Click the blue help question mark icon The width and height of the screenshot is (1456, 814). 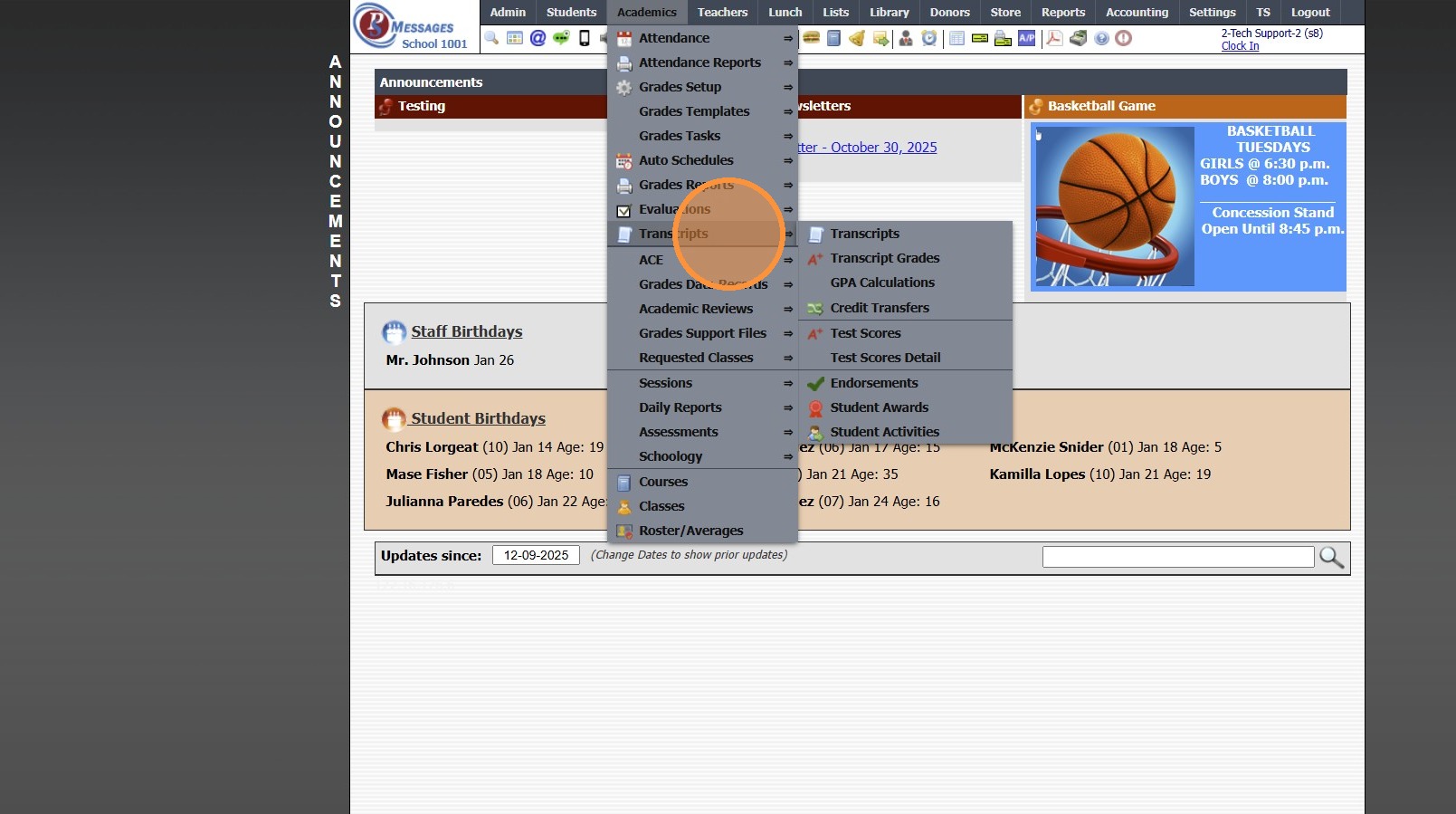click(1101, 38)
